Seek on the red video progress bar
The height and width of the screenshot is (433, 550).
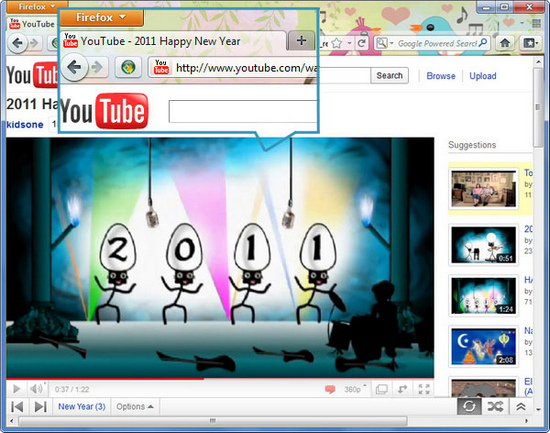pyautogui.click(x=220, y=379)
